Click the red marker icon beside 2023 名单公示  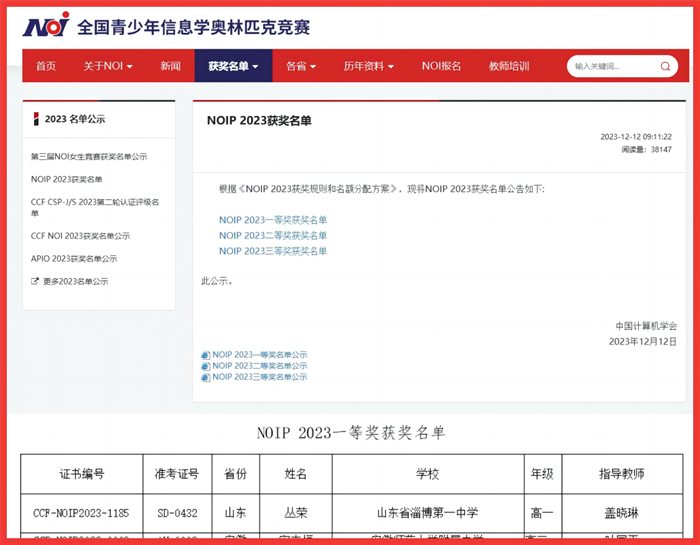coord(37,119)
